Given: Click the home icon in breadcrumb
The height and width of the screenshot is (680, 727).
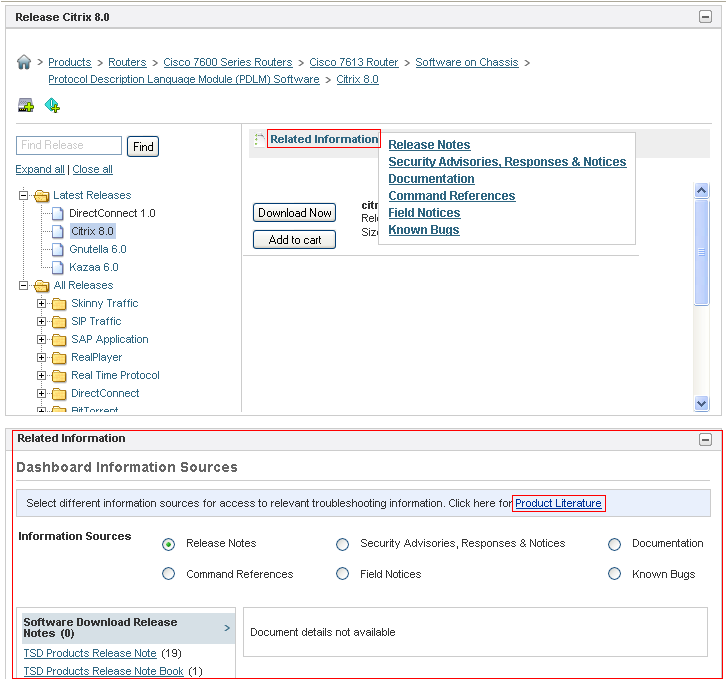Looking at the screenshot, I should (x=24, y=62).
